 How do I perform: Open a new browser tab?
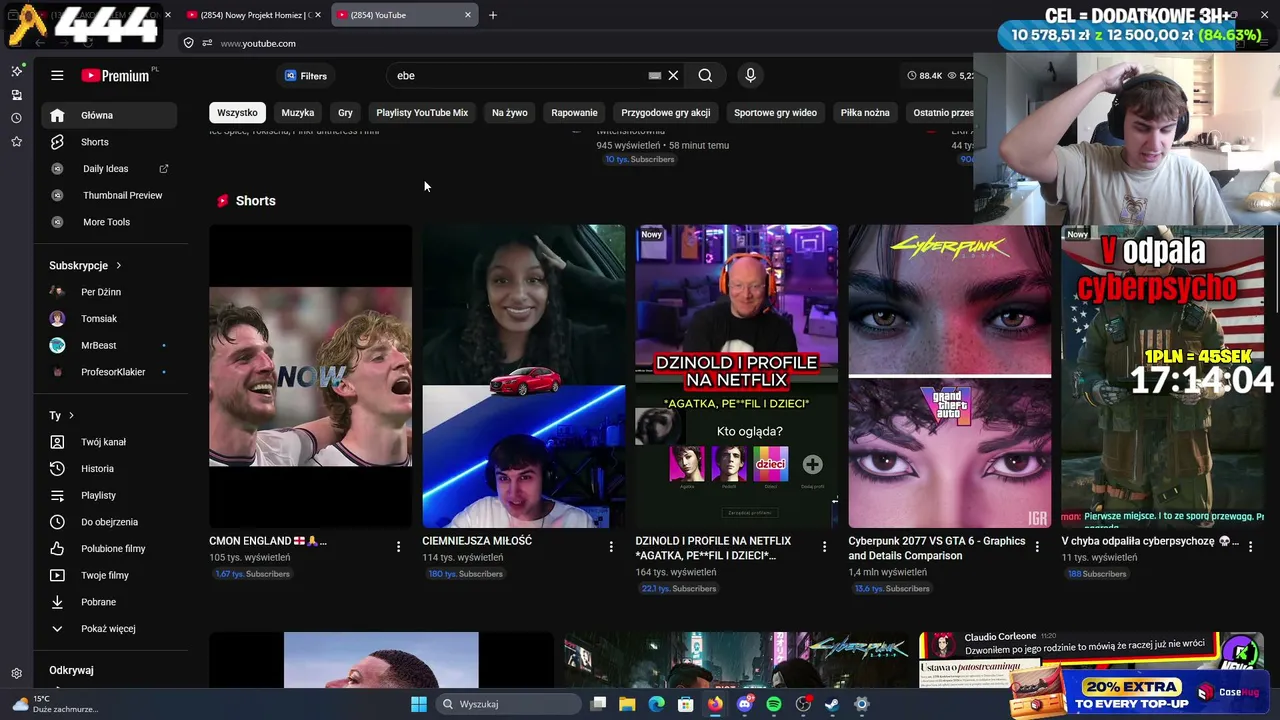coord(492,15)
